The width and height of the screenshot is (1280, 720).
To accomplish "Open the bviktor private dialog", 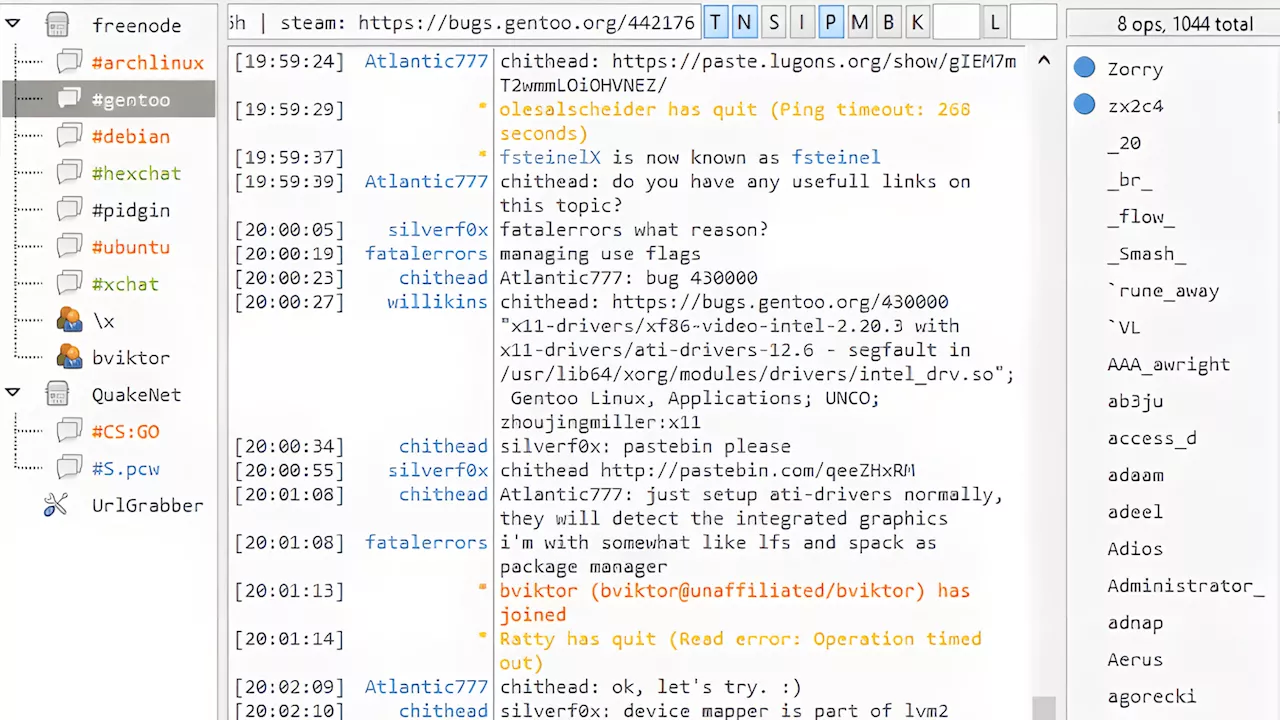I will coord(131,357).
